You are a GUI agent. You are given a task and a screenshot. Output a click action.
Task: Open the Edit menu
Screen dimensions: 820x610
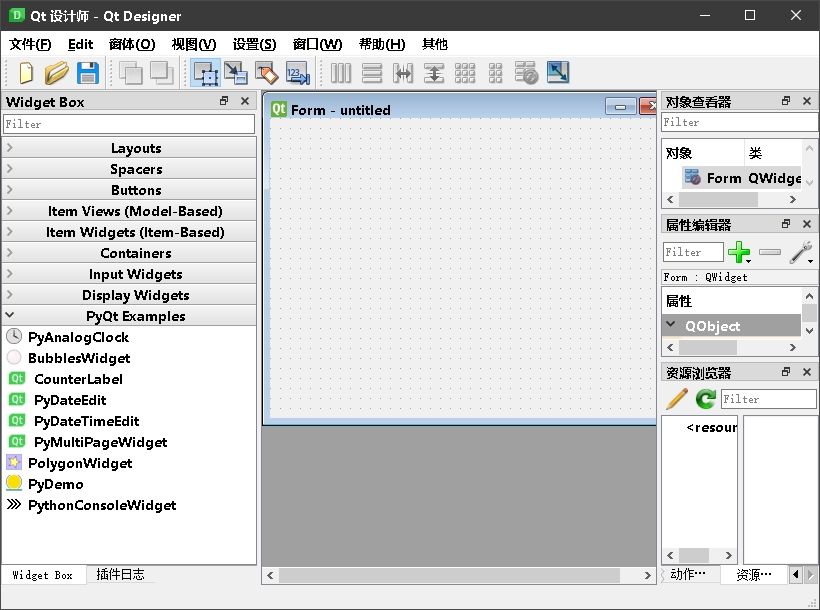click(x=80, y=44)
